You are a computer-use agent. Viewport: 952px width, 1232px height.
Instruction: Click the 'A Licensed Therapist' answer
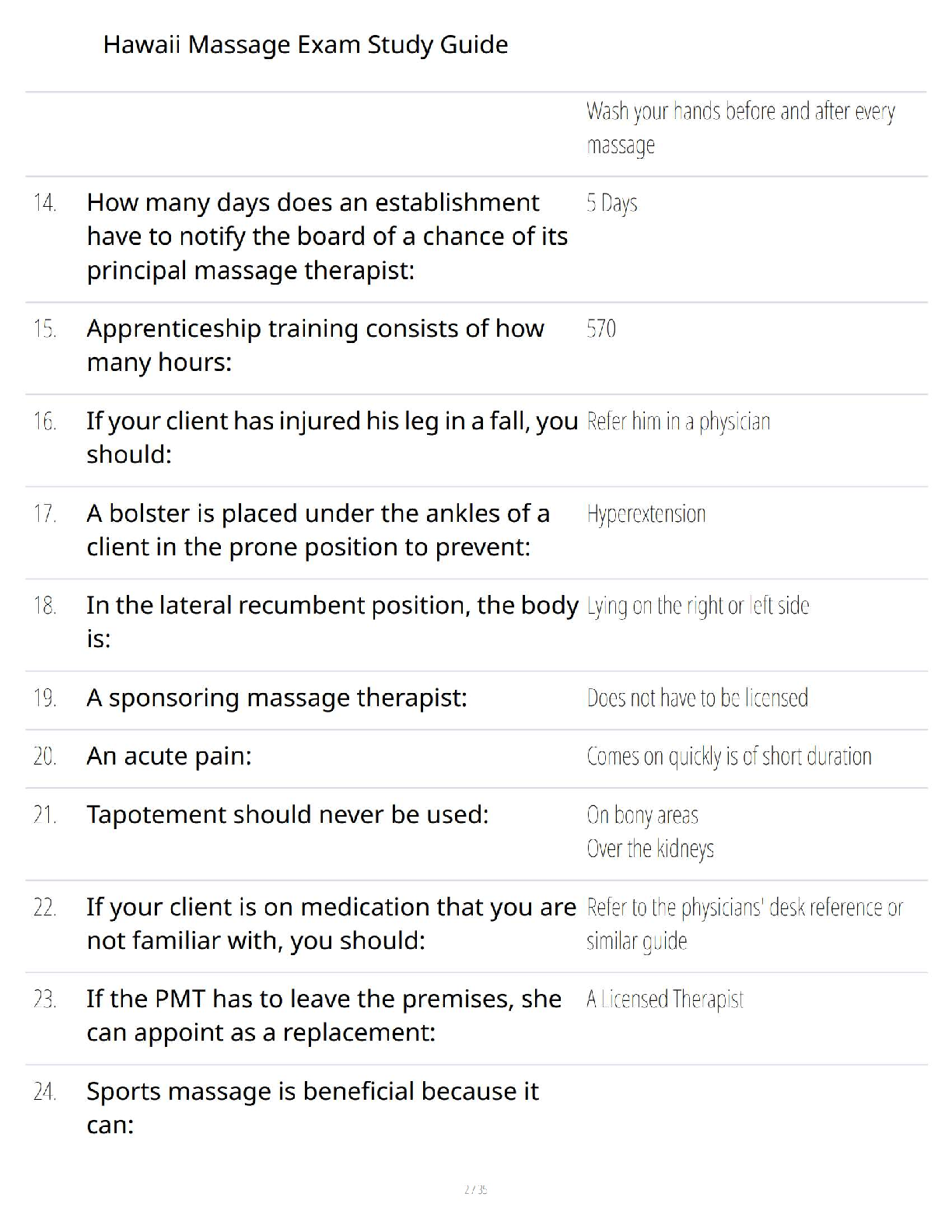(665, 999)
